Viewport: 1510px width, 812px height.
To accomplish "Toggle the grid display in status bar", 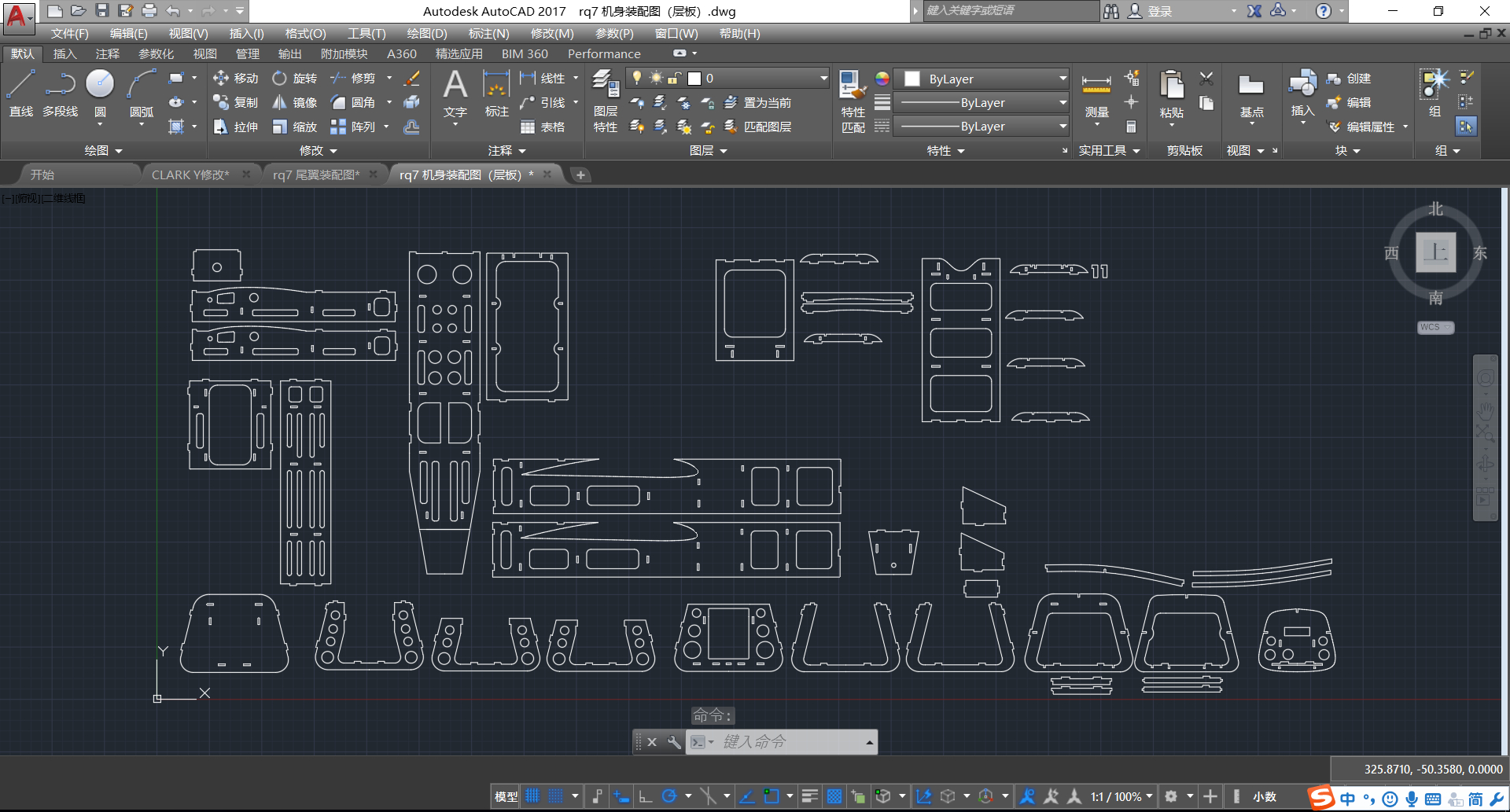I will tap(532, 795).
